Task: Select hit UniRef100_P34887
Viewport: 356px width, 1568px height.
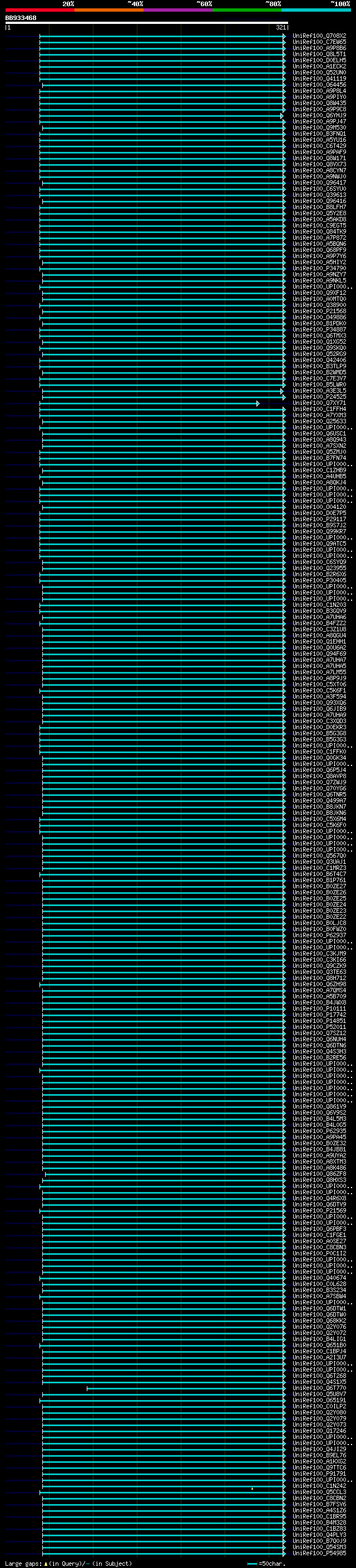Action: pos(319,330)
